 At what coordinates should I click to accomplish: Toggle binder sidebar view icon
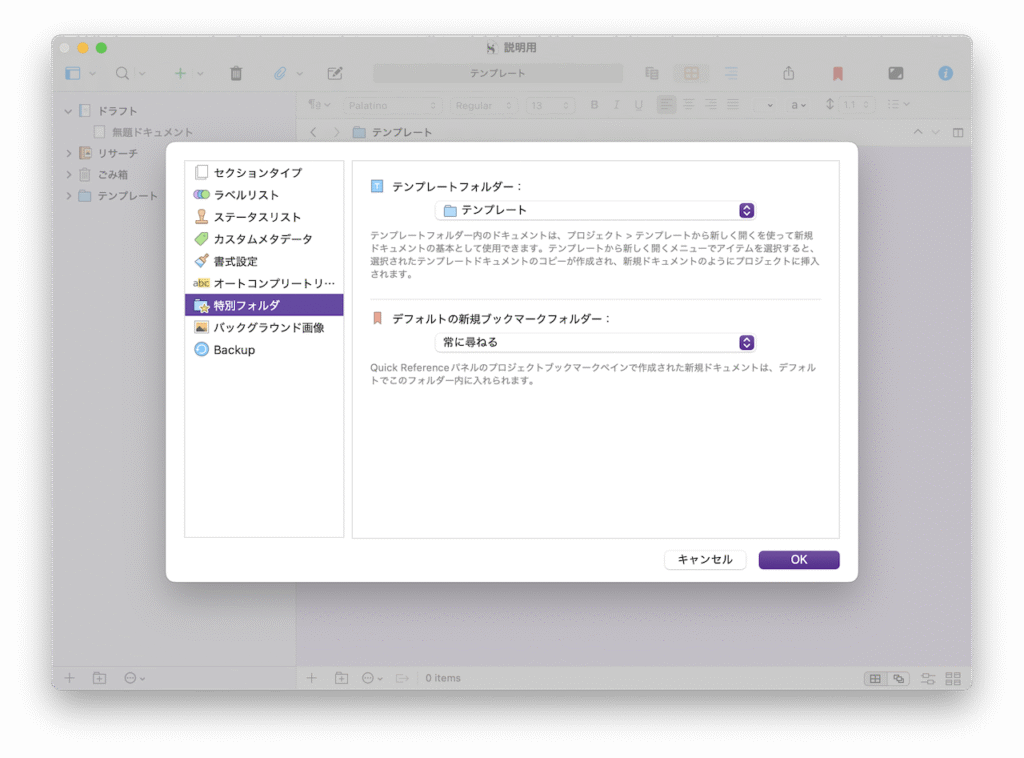[x=72, y=73]
